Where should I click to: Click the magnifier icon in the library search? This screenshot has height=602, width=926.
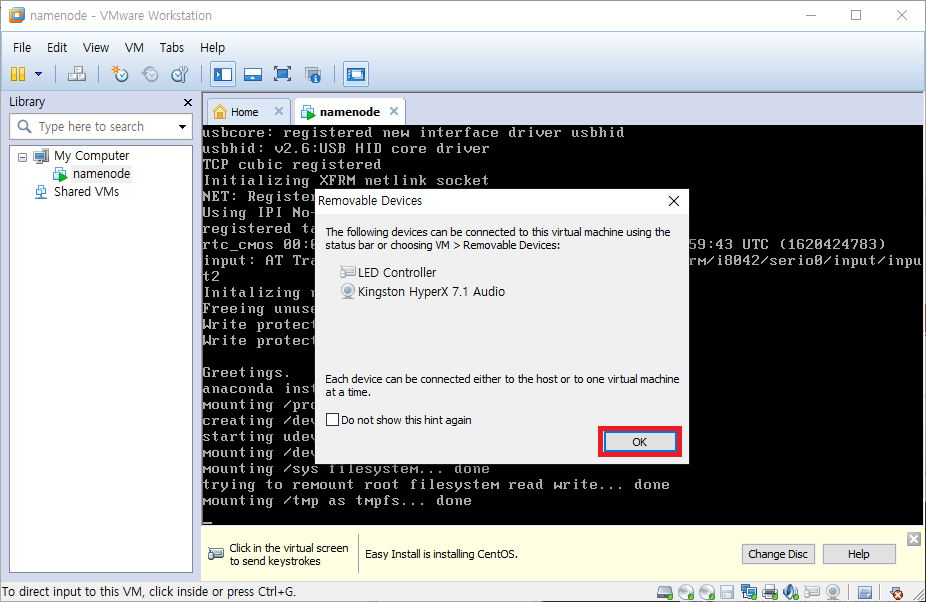[x=24, y=126]
